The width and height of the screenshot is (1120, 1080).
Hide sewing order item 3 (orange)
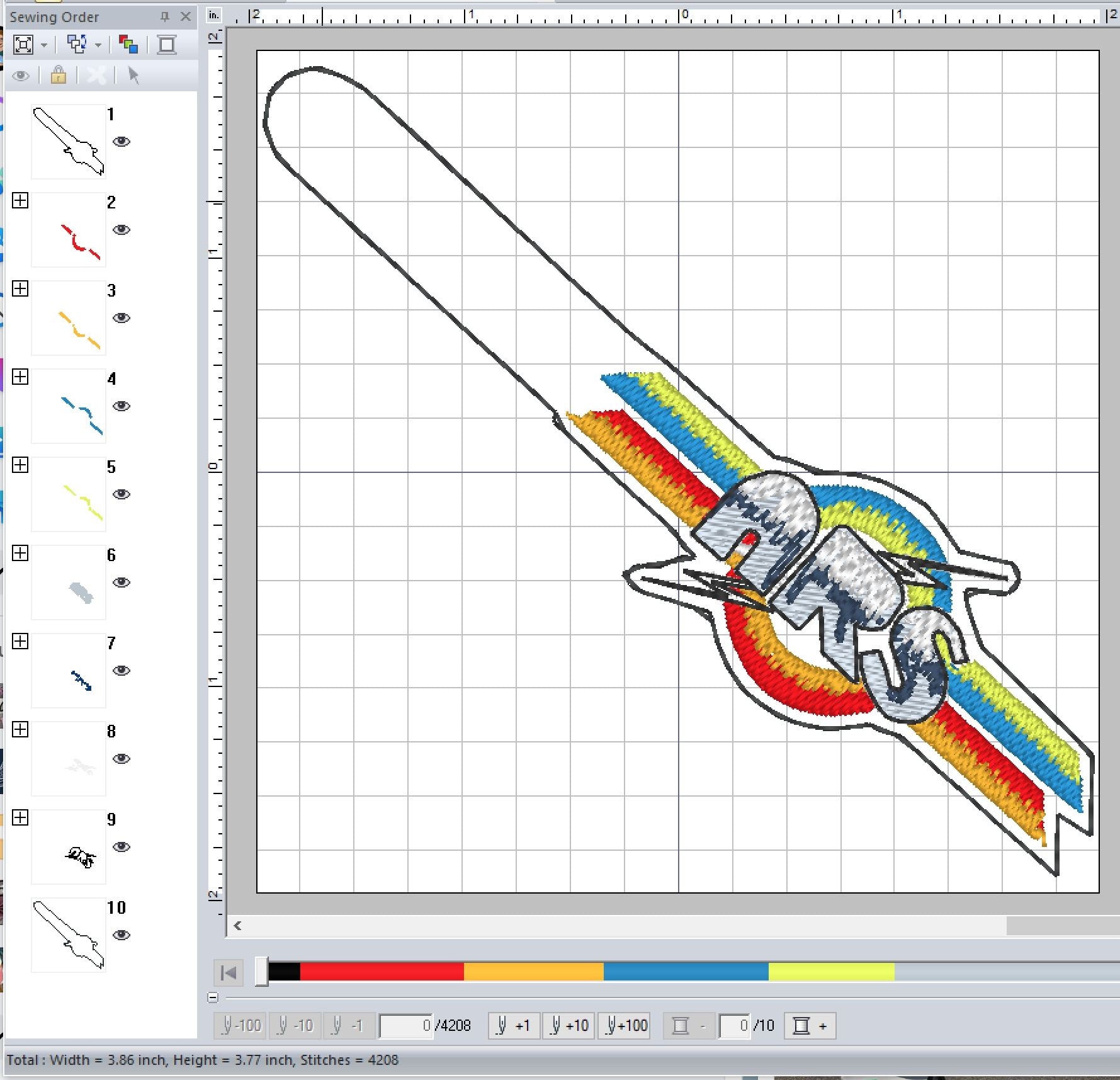pyautogui.click(x=122, y=318)
